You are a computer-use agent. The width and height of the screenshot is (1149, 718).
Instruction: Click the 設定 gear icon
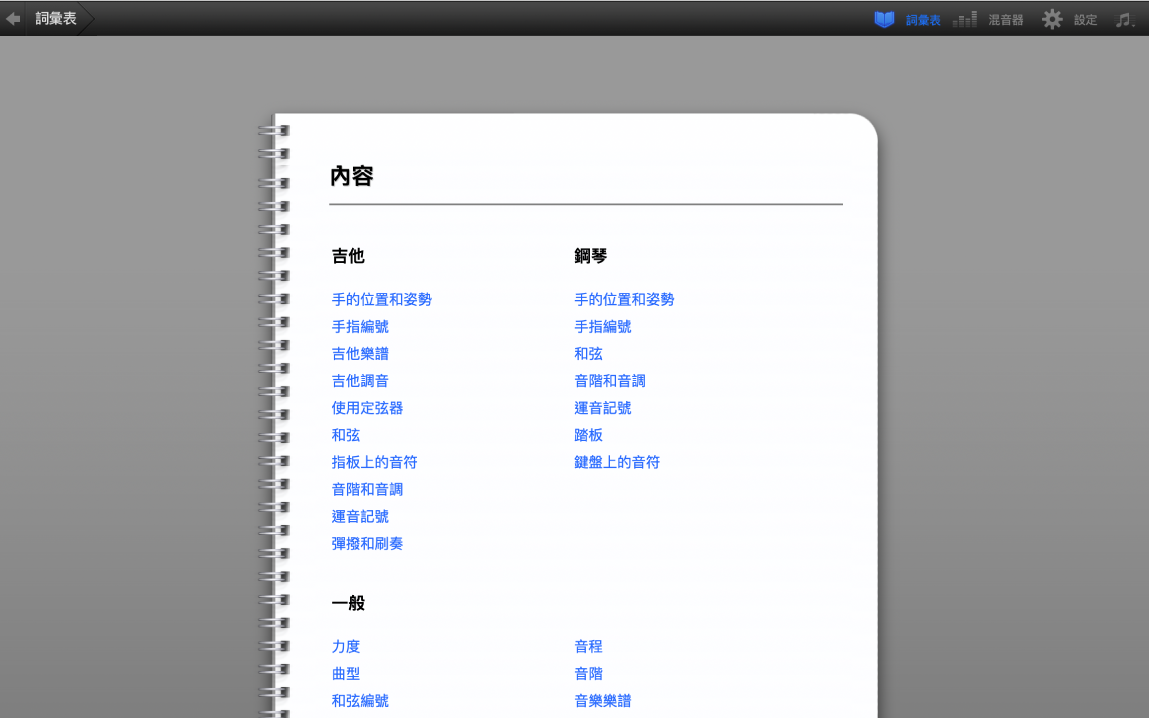1052,19
